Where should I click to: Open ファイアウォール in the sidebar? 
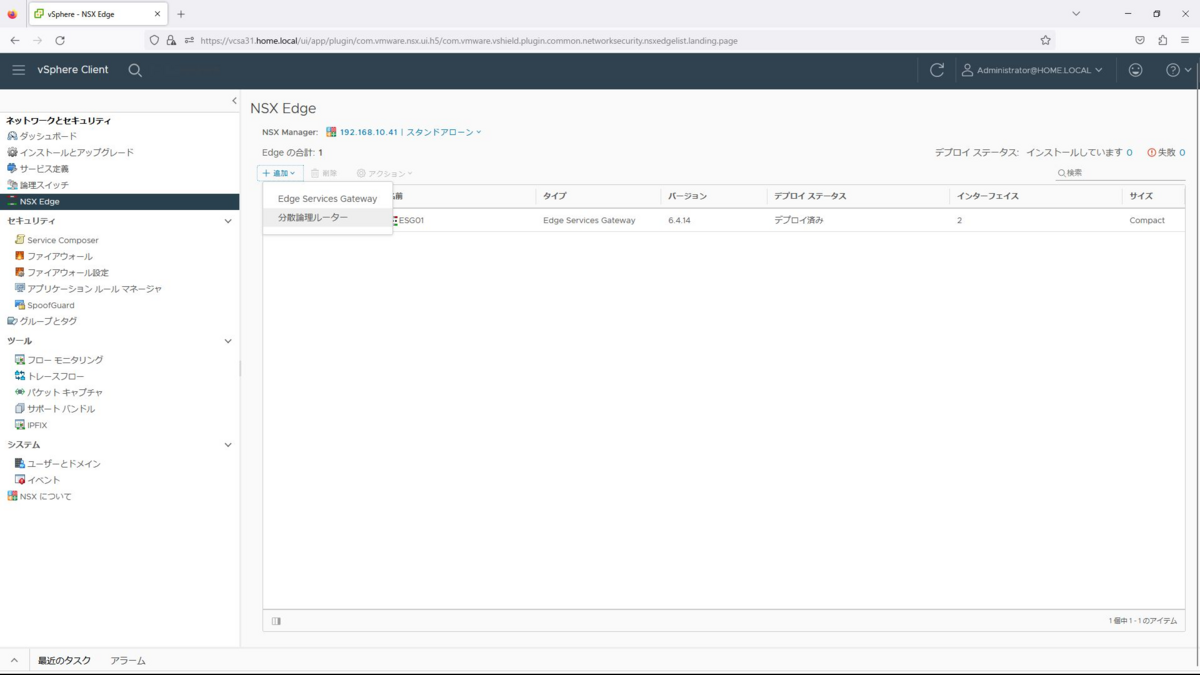[59, 256]
